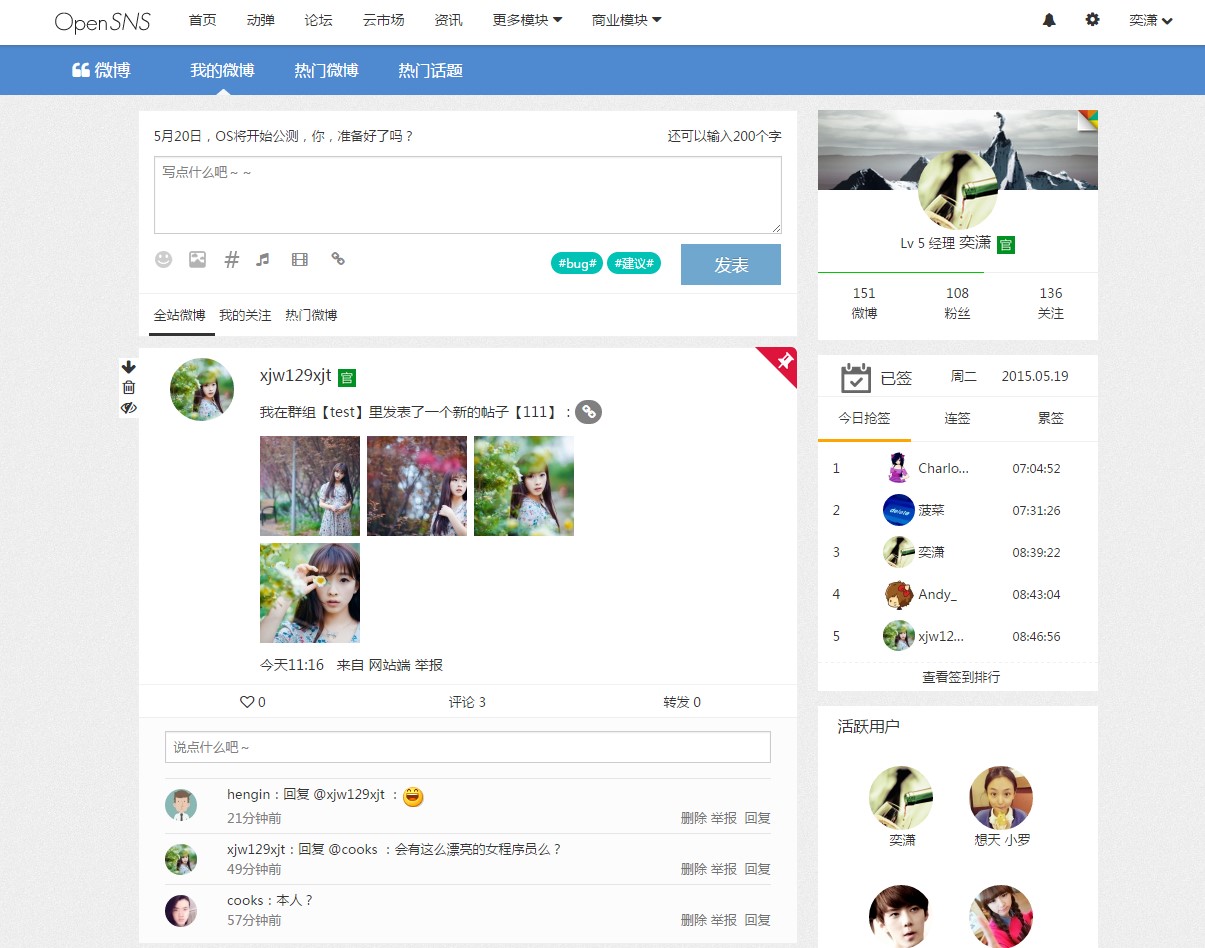
Task: Insert the #建议# topic tag
Action: point(634,264)
